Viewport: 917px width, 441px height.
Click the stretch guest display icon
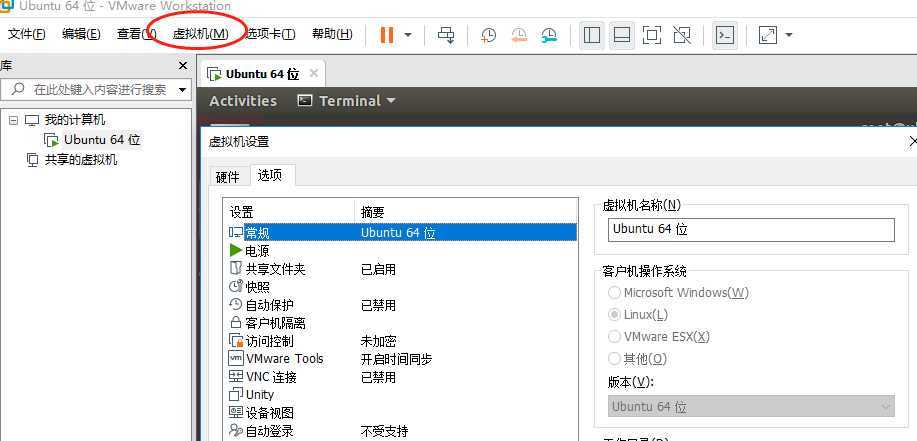[768, 35]
